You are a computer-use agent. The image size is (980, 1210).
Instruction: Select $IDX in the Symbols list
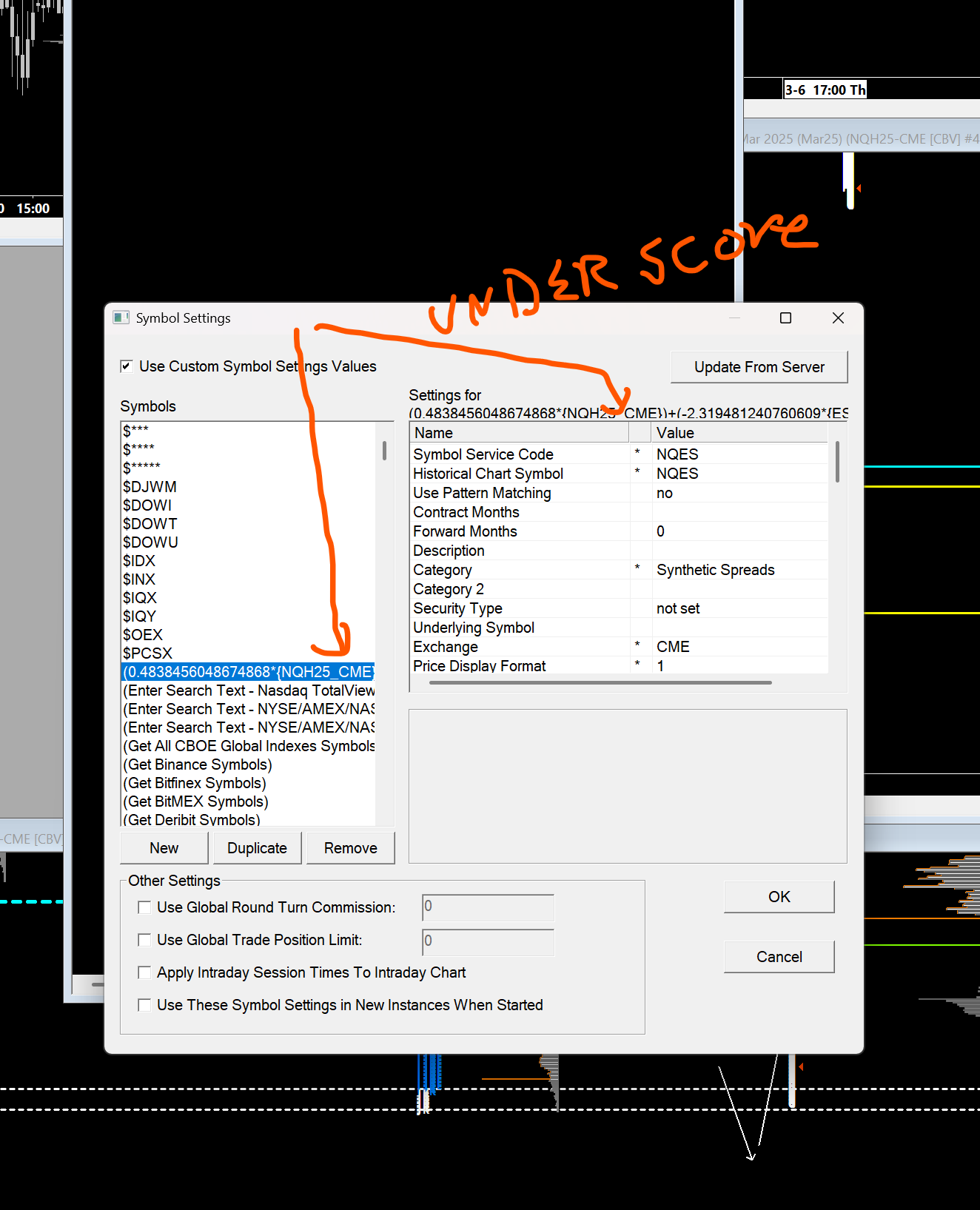click(248, 561)
